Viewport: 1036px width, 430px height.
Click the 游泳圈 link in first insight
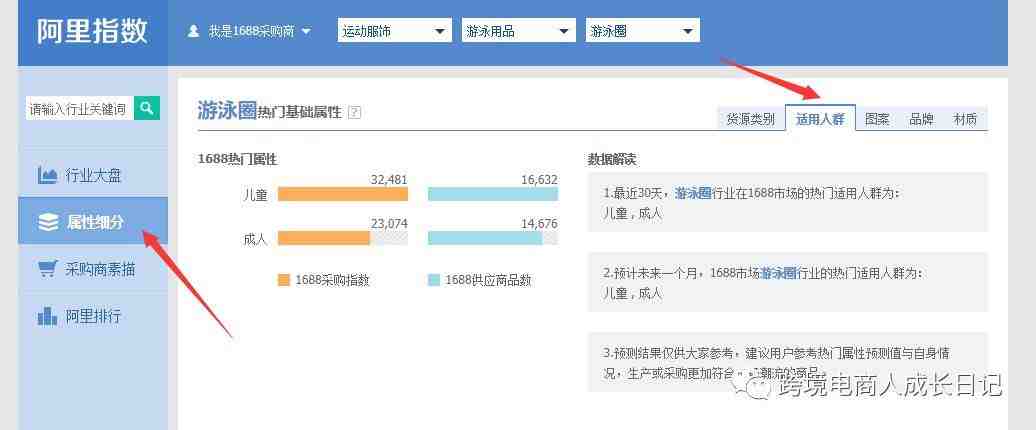[692, 194]
